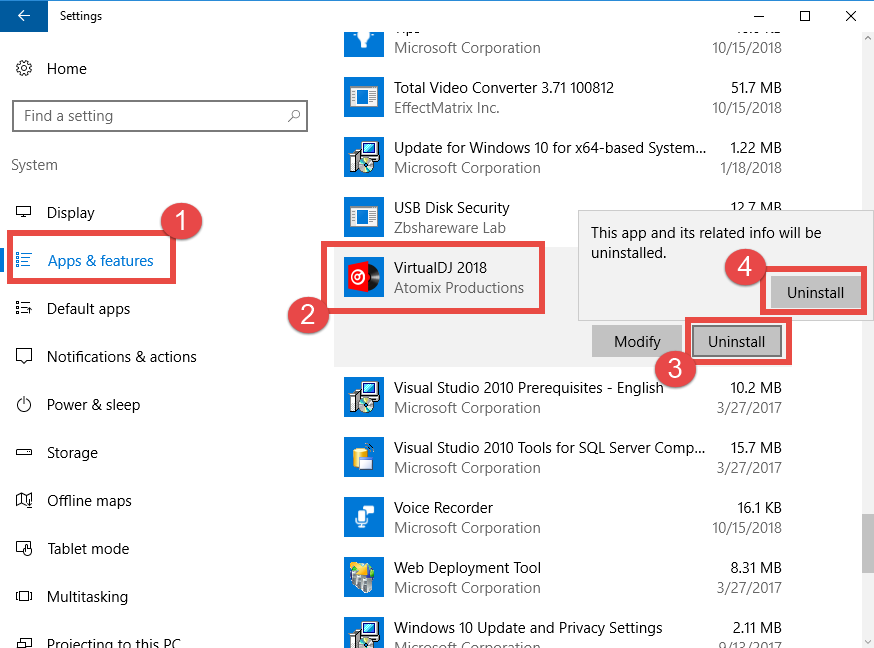Image resolution: width=874 pixels, height=648 pixels.
Task: Click the Notifications & actions speech bubble icon
Action: (23, 356)
